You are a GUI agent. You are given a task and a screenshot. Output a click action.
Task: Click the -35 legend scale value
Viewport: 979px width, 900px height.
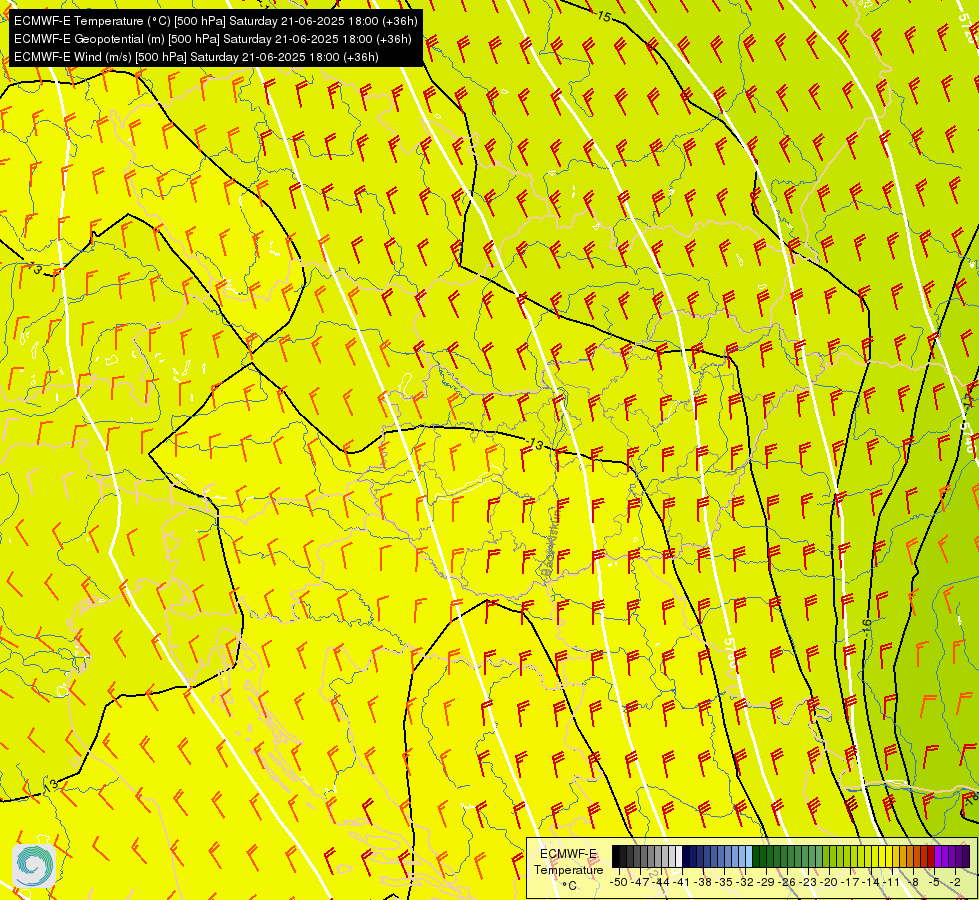(724, 882)
